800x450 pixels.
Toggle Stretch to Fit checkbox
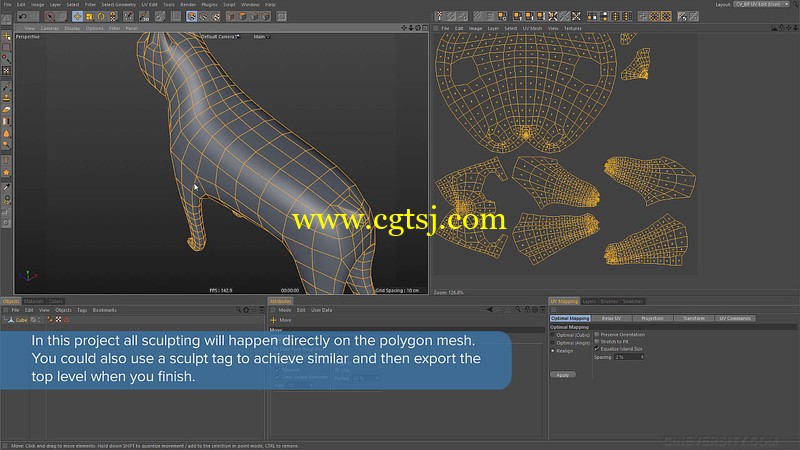(x=596, y=341)
